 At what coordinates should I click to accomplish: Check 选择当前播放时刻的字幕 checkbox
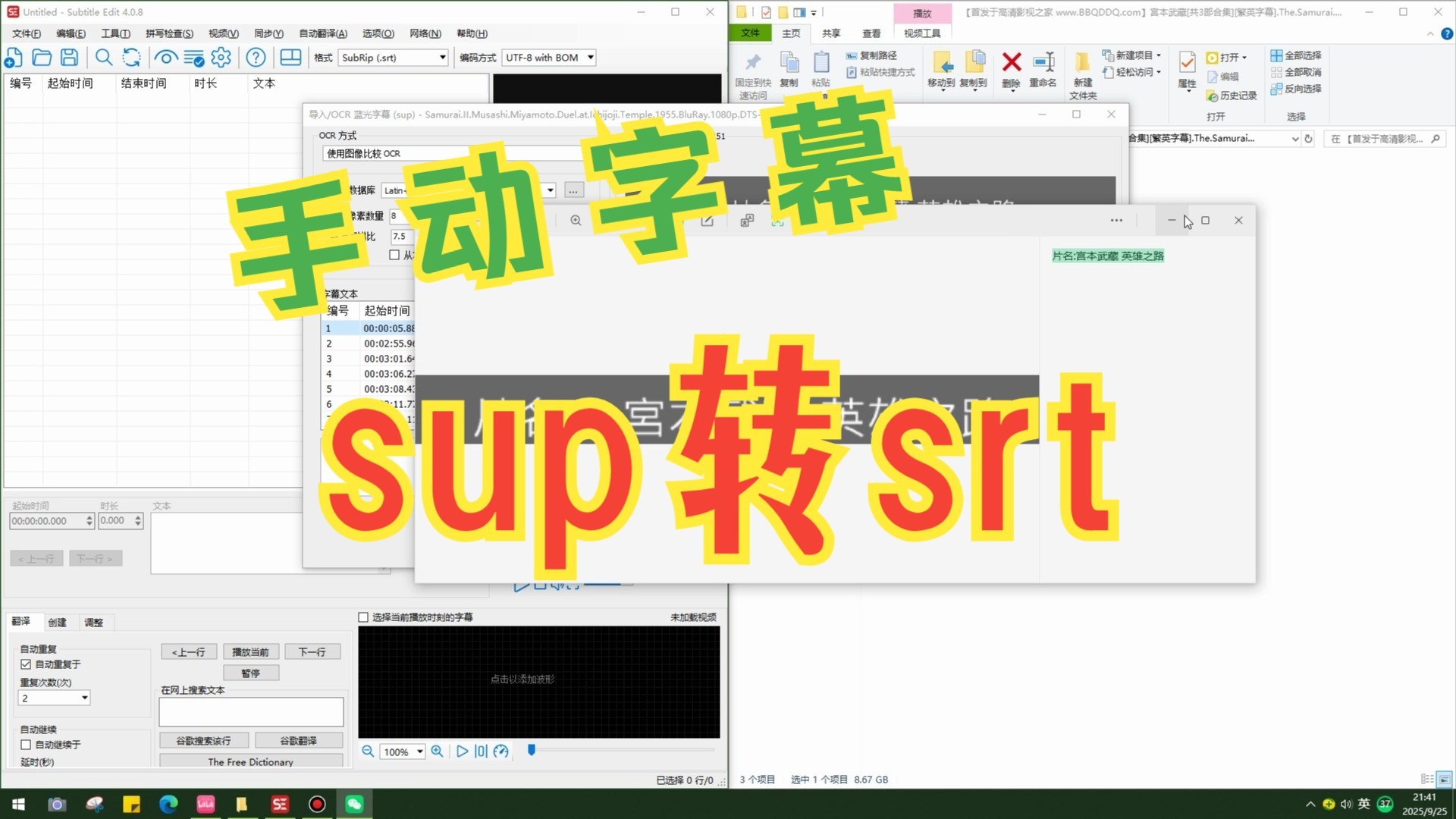click(x=363, y=617)
